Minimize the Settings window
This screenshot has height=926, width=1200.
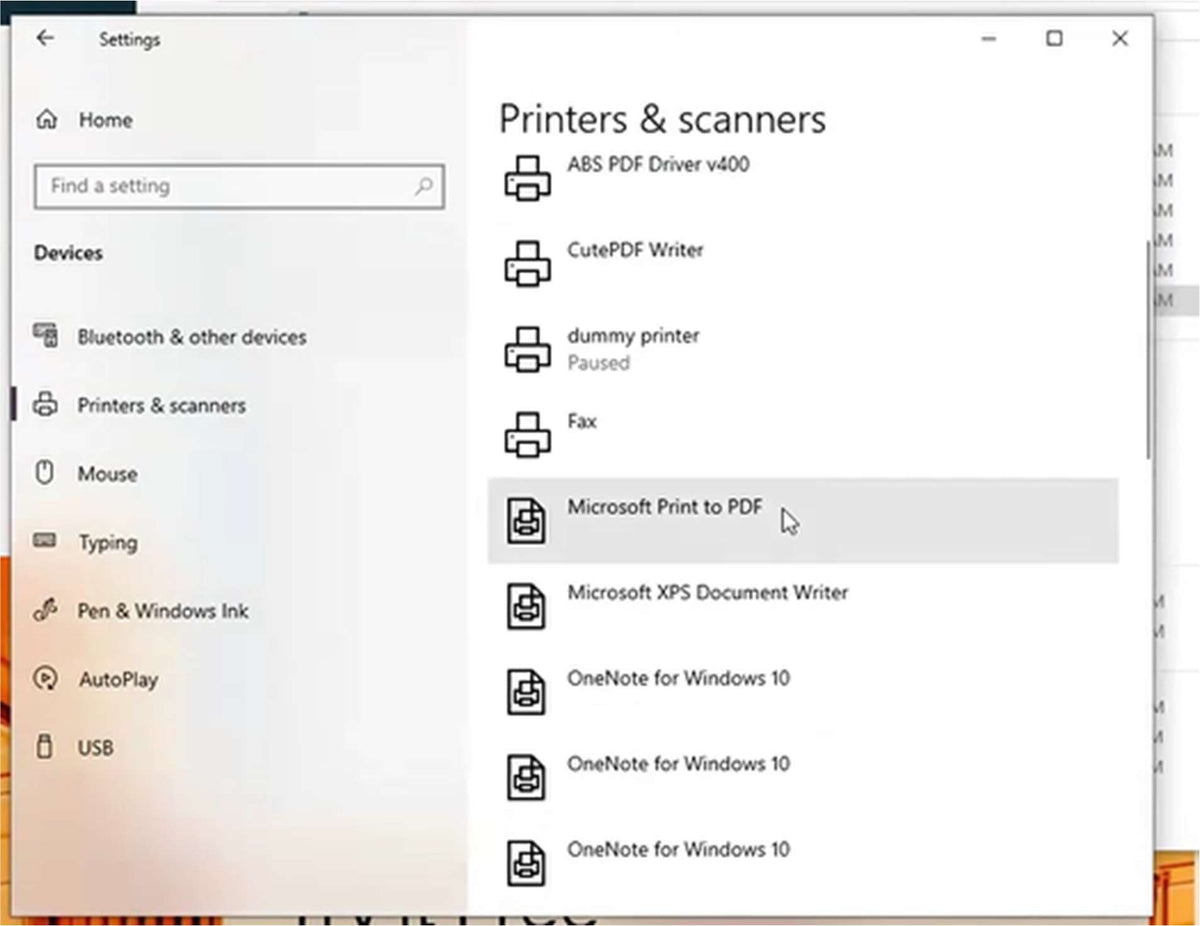point(988,39)
